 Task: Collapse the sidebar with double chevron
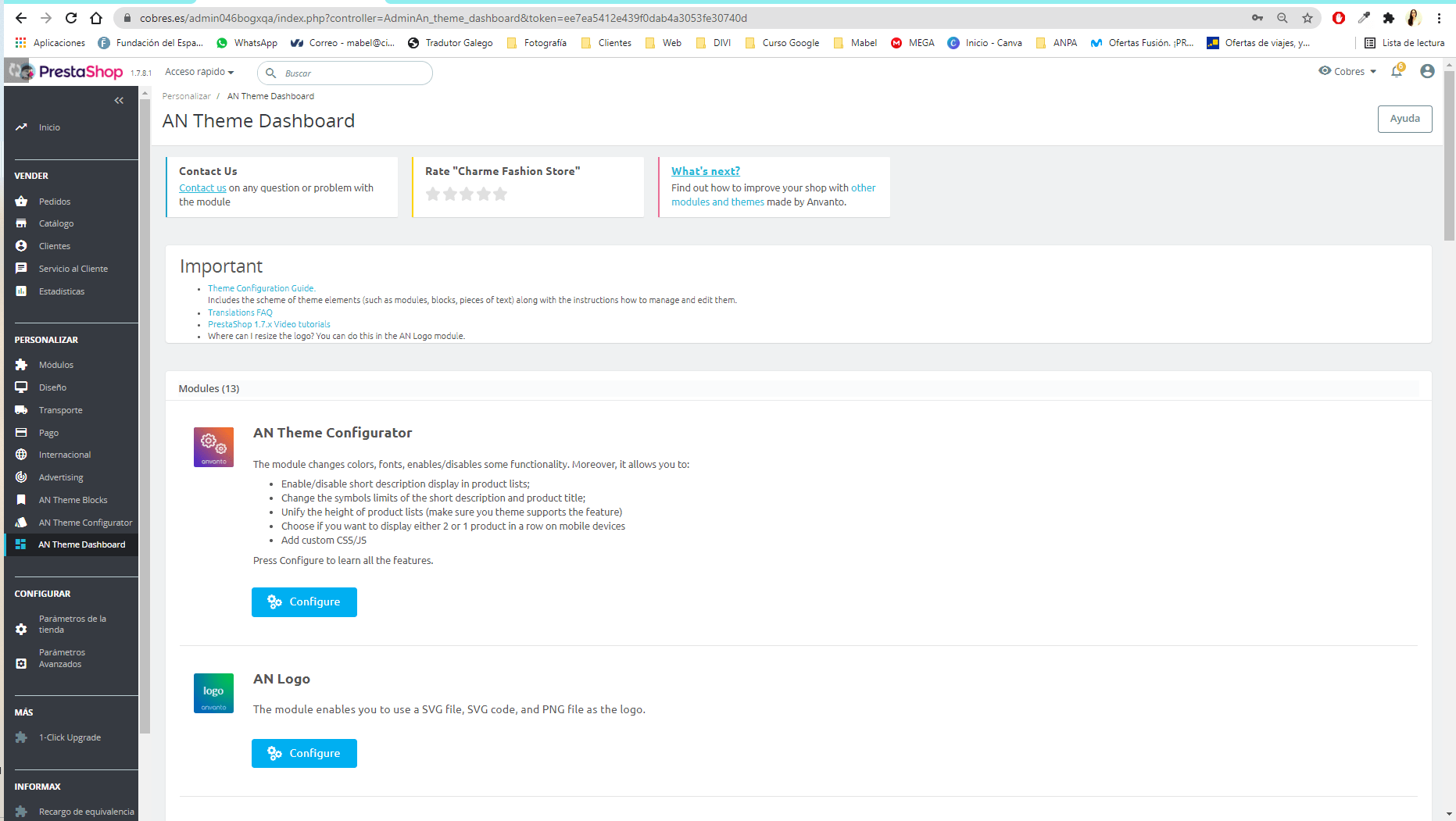click(x=119, y=100)
